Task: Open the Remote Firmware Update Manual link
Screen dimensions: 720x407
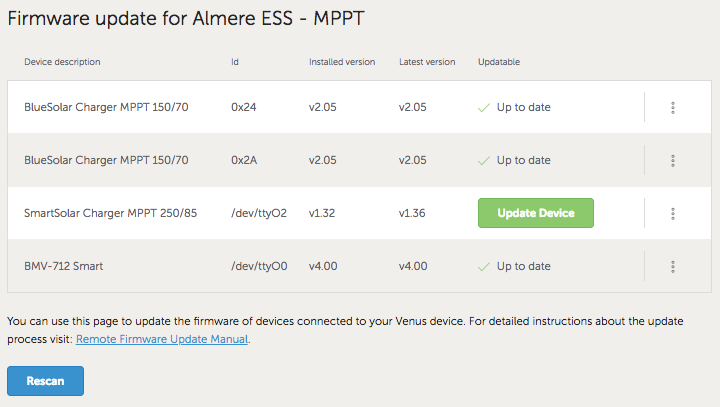Action: (162, 339)
